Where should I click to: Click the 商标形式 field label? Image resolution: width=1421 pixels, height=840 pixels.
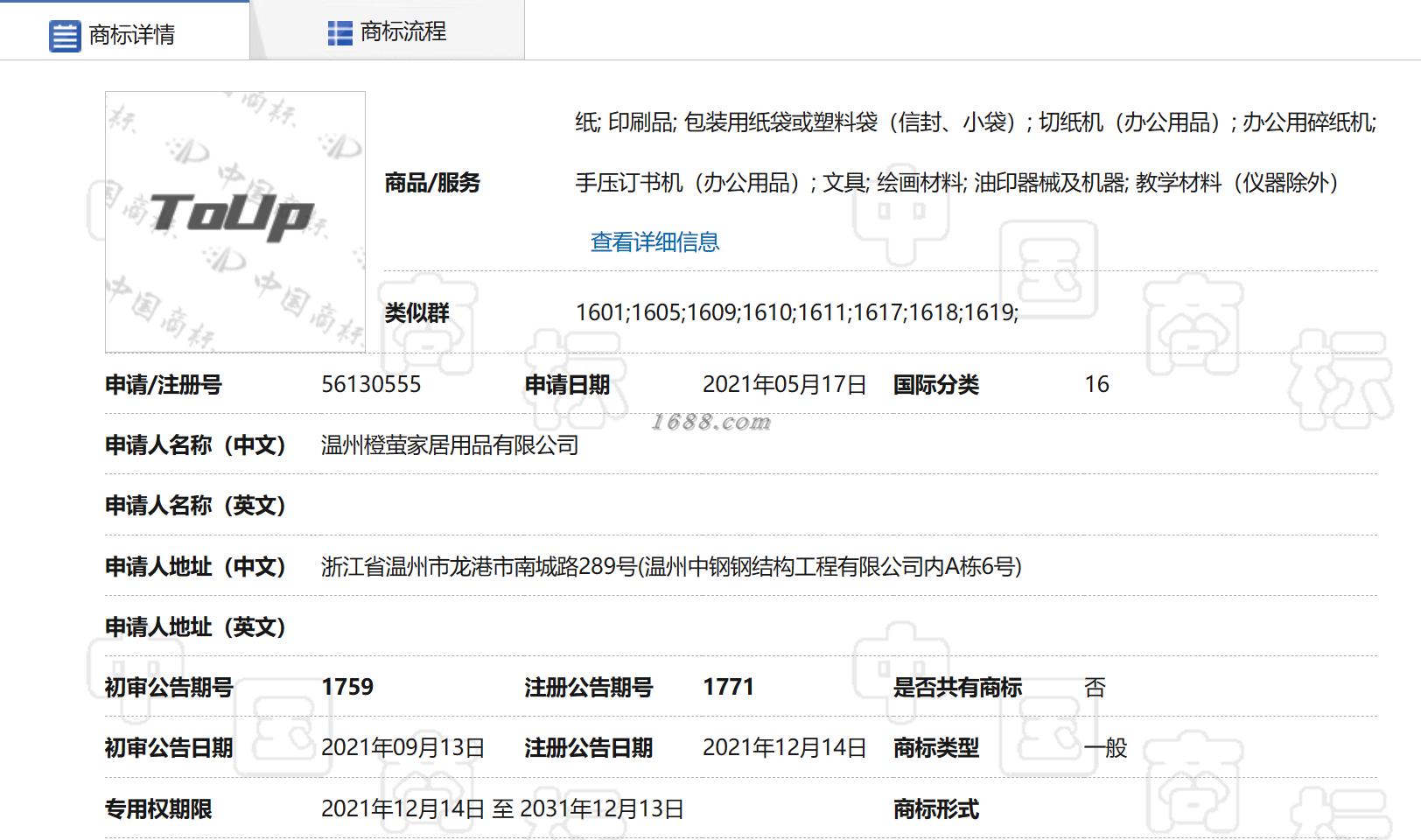pyautogui.click(x=935, y=809)
